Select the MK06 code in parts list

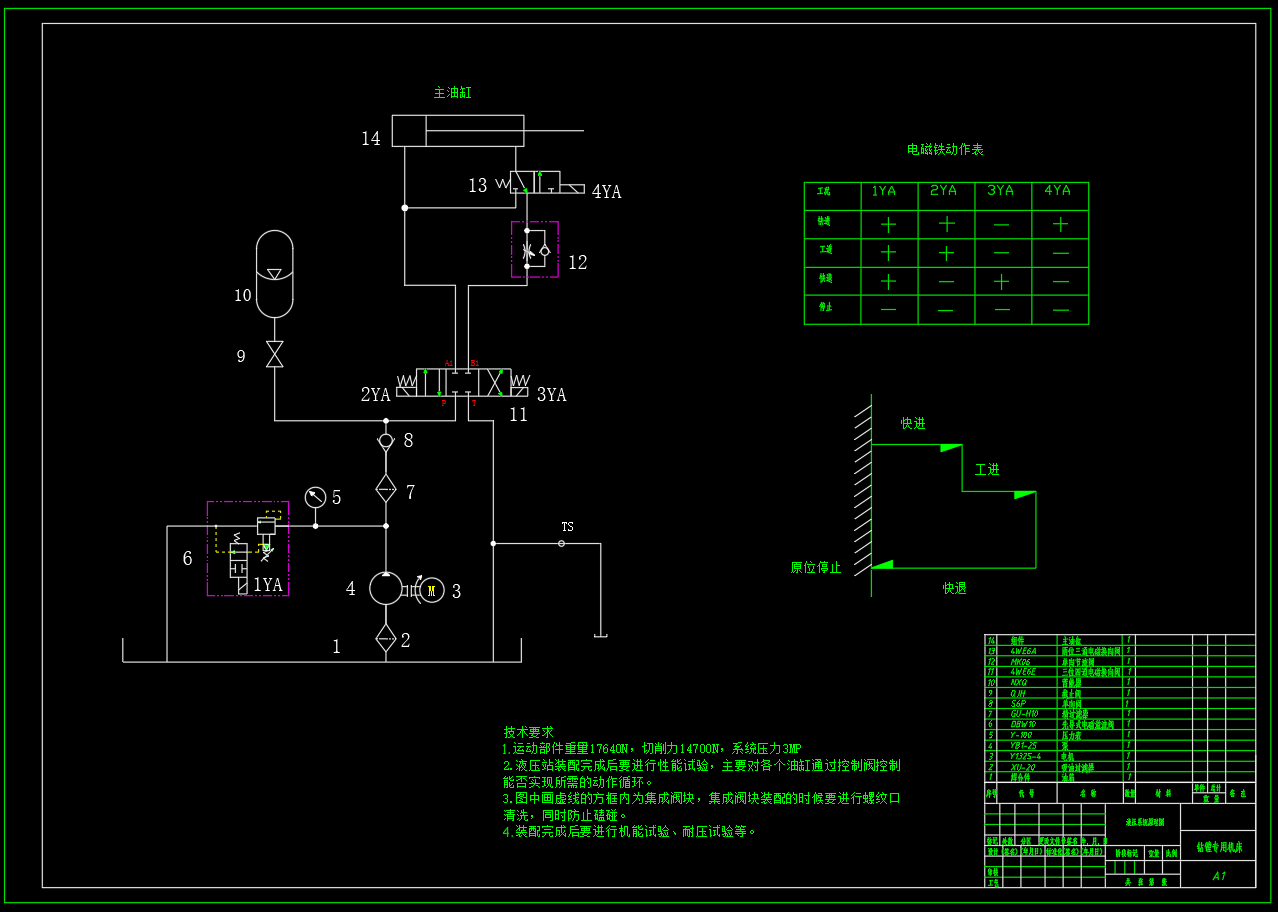tap(1019, 661)
